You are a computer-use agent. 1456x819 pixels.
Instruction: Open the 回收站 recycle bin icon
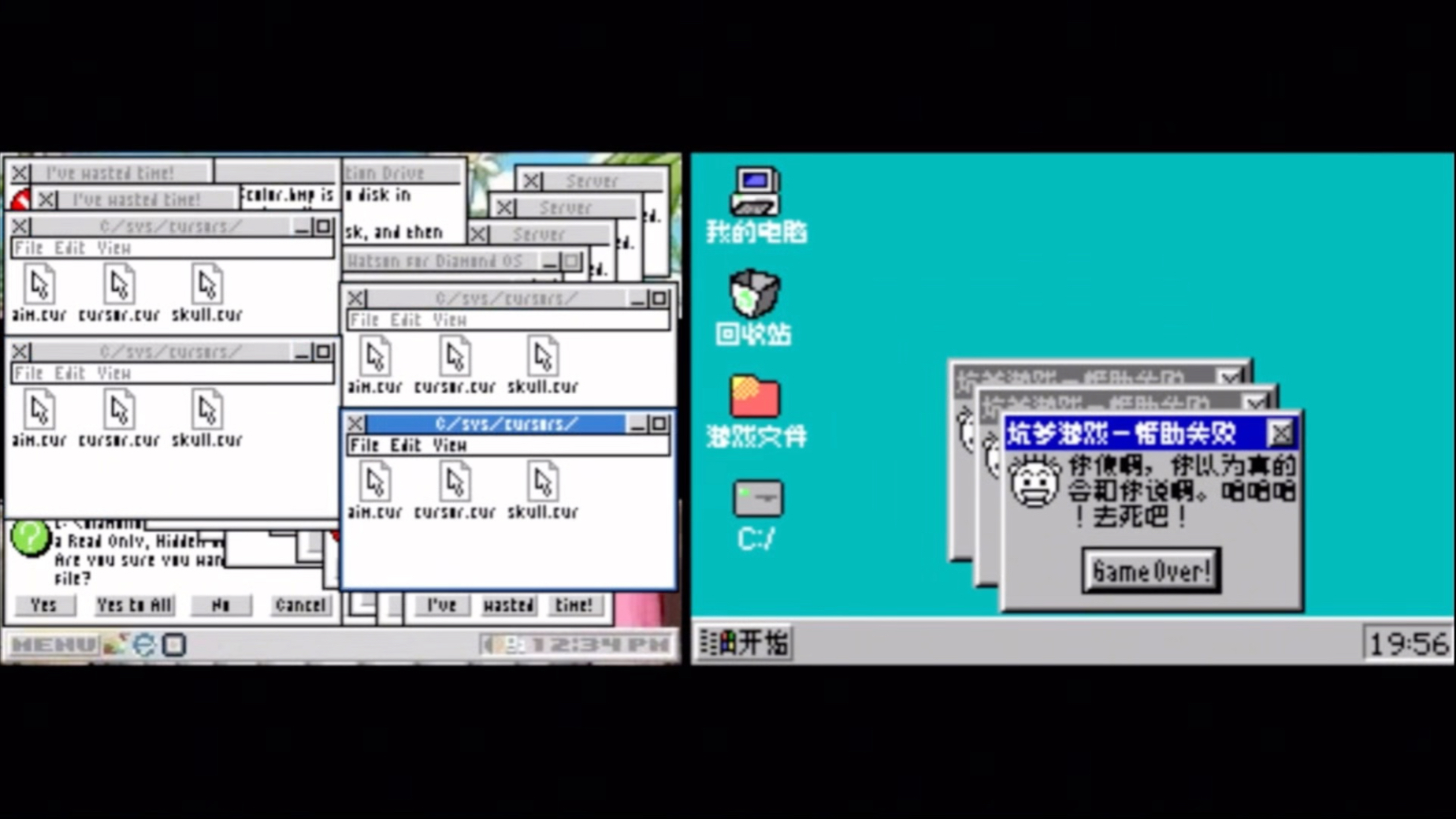[x=754, y=307]
